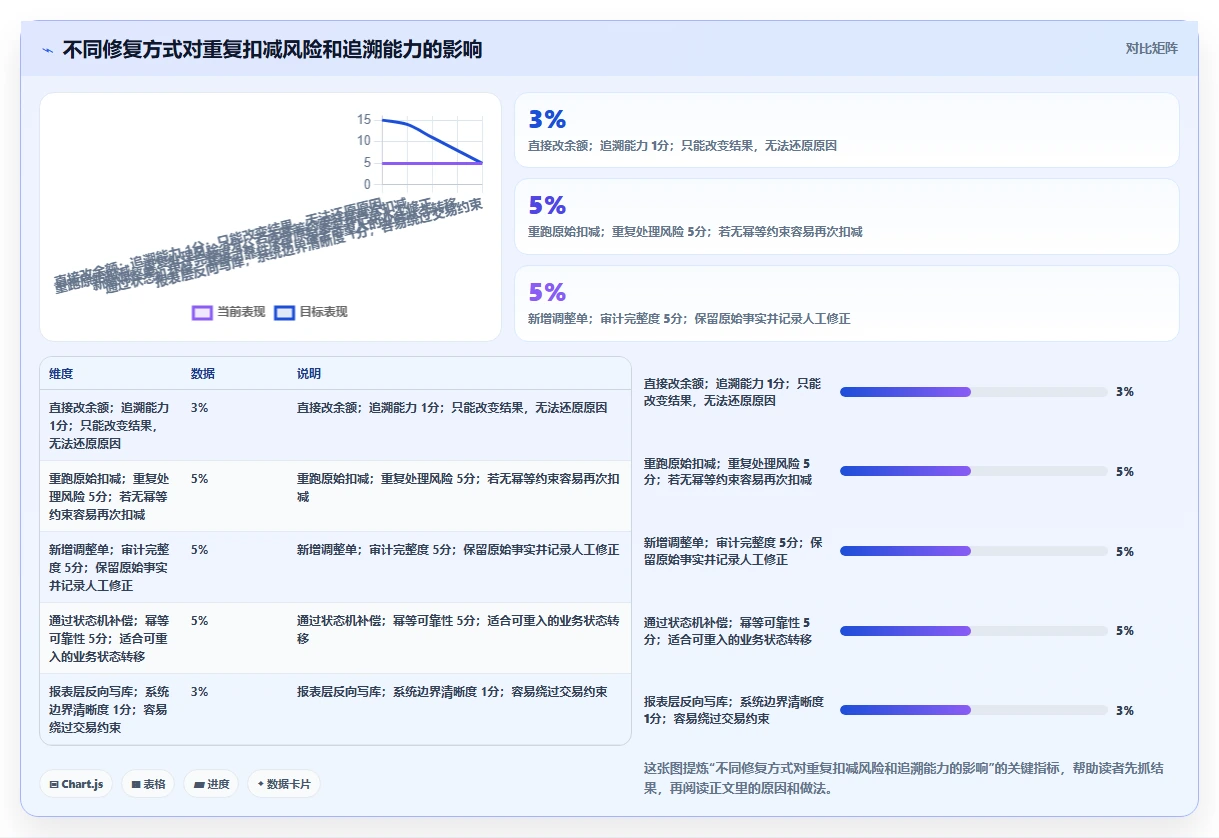Select the 进度 chip

pyautogui.click(x=211, y=784)
